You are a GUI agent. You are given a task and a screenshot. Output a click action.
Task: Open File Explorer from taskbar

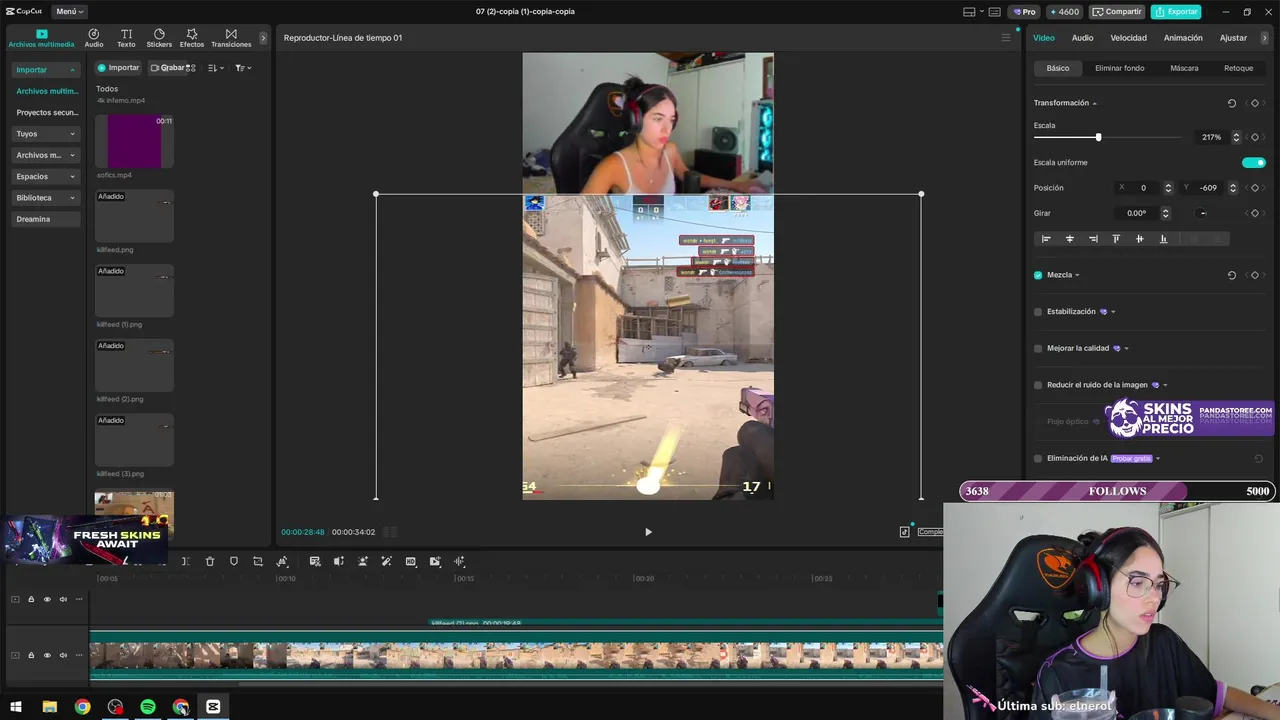[x=49, y=707]
